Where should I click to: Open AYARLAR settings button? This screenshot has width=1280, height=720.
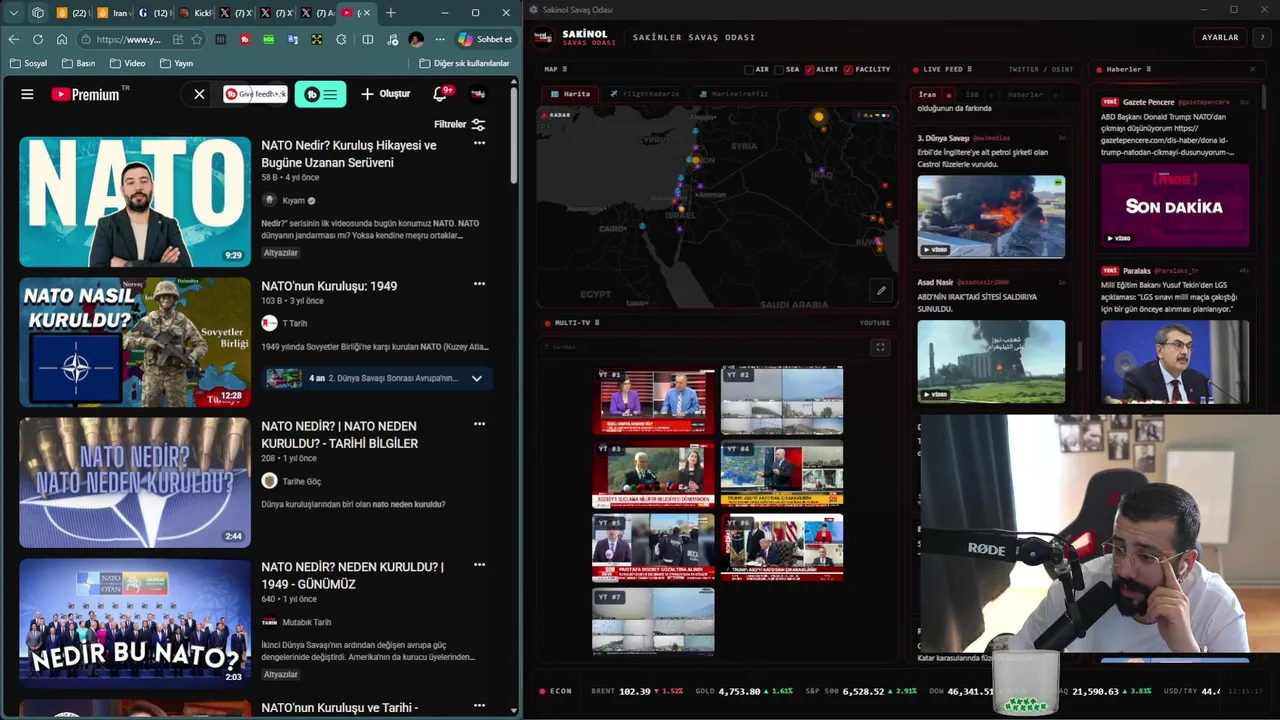(x=1220, y=37)
